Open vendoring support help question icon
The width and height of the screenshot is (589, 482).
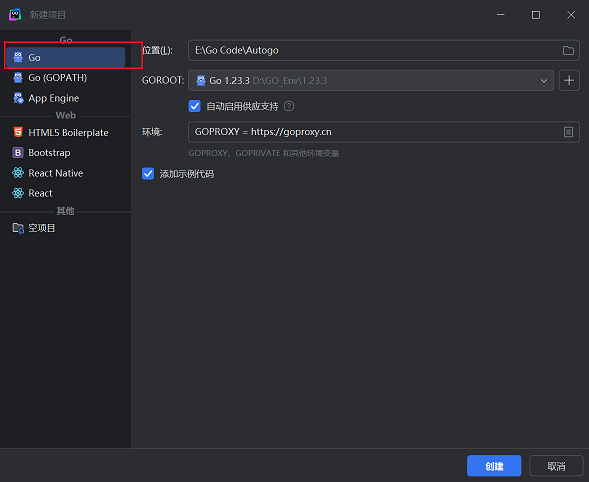289,106
